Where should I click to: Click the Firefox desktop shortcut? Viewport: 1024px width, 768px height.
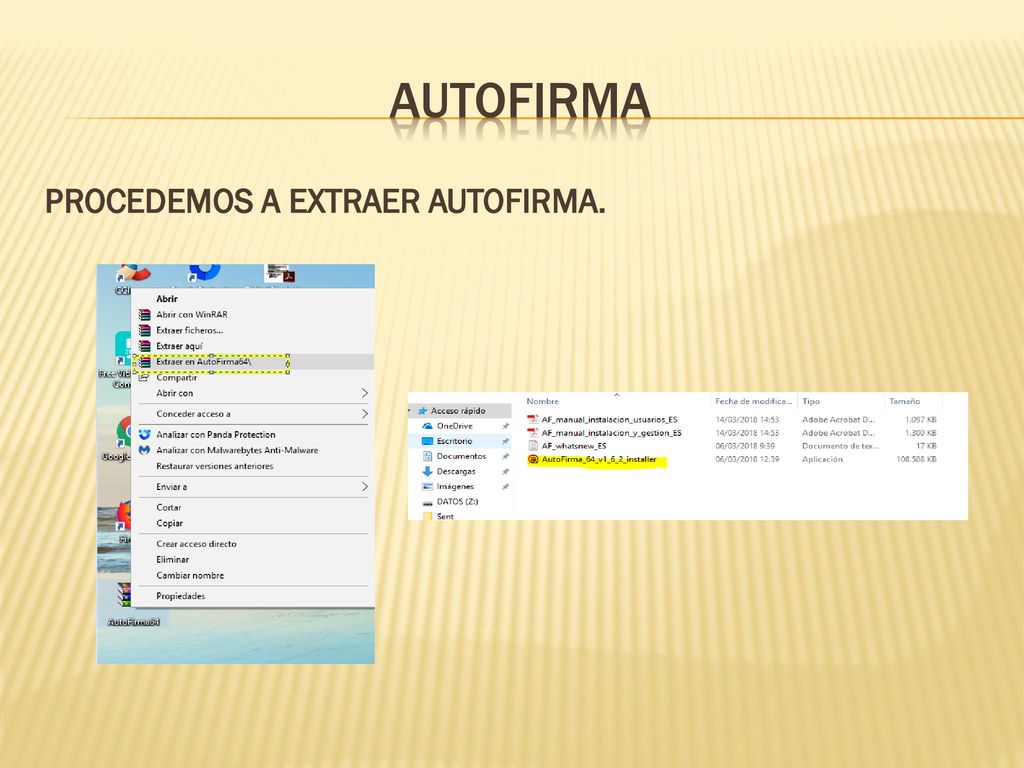click(x=123, y=521)
